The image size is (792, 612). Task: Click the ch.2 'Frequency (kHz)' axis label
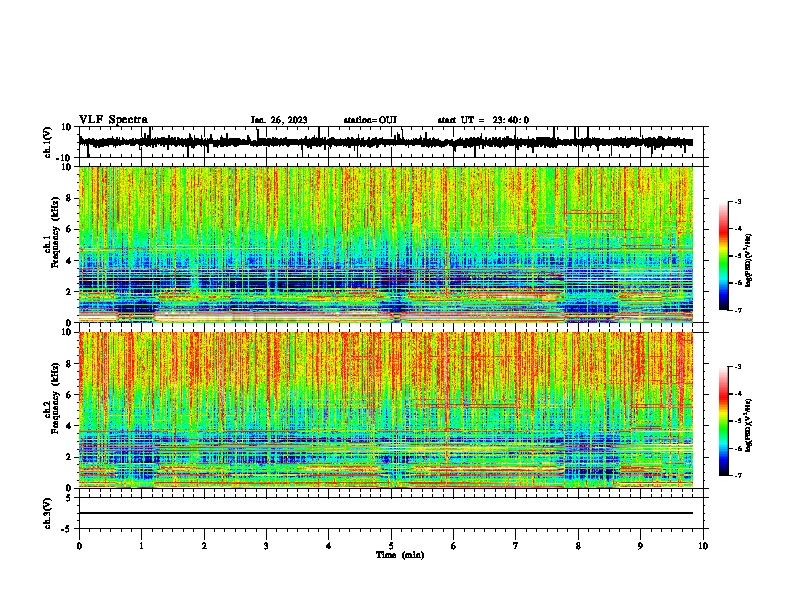coord(55,398)
